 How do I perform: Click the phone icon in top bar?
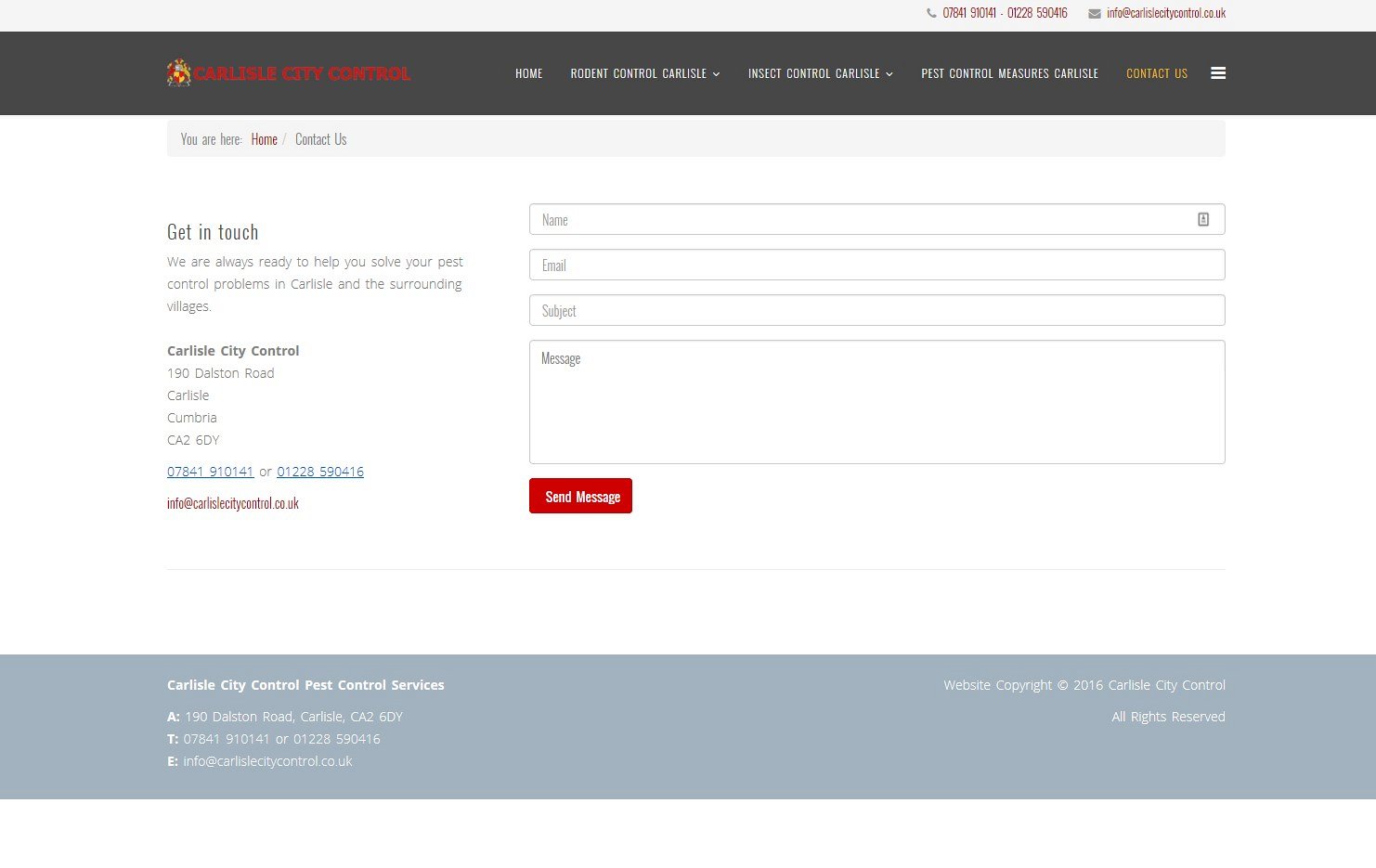click(x=931, y=13)
